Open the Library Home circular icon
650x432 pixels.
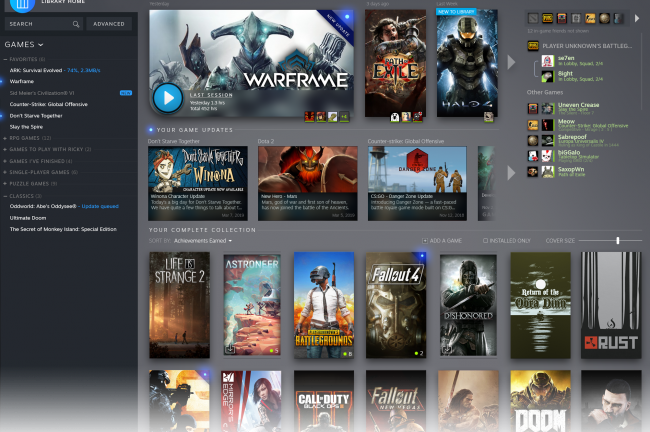click(x=22, y=5)
